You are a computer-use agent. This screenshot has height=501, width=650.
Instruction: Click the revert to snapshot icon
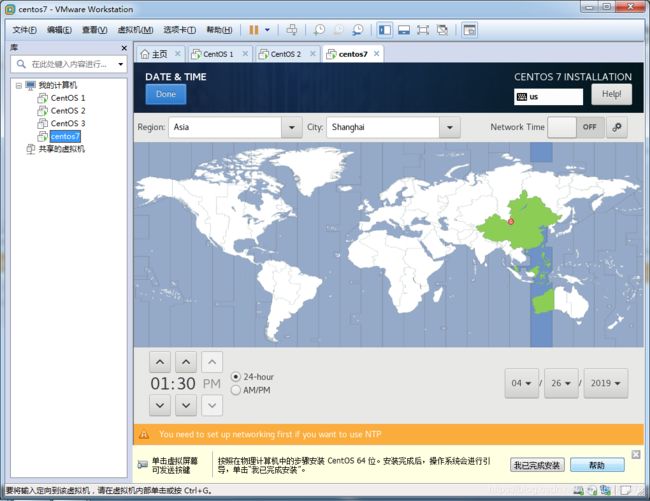click(x=338, y=30)
